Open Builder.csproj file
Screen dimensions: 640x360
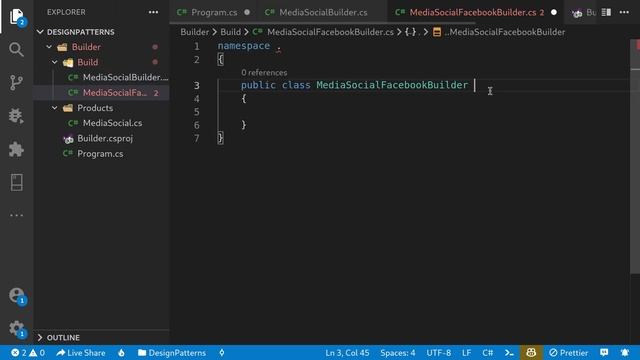(101, 138)
